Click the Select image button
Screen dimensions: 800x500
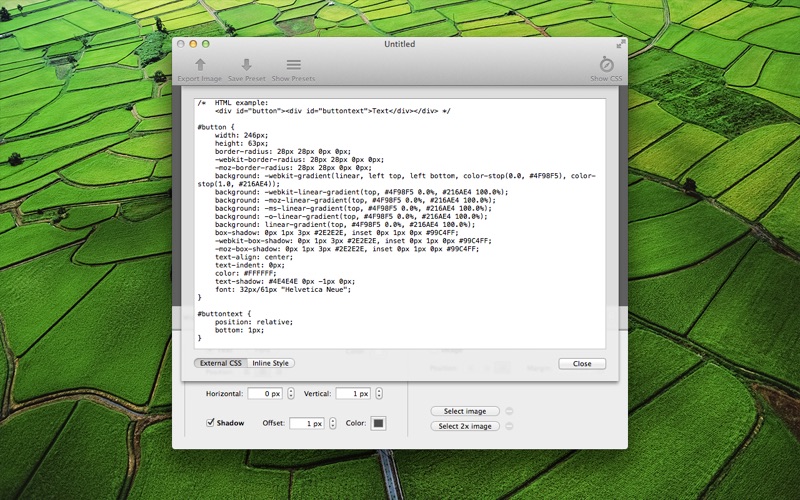click(x=465, y=411)
